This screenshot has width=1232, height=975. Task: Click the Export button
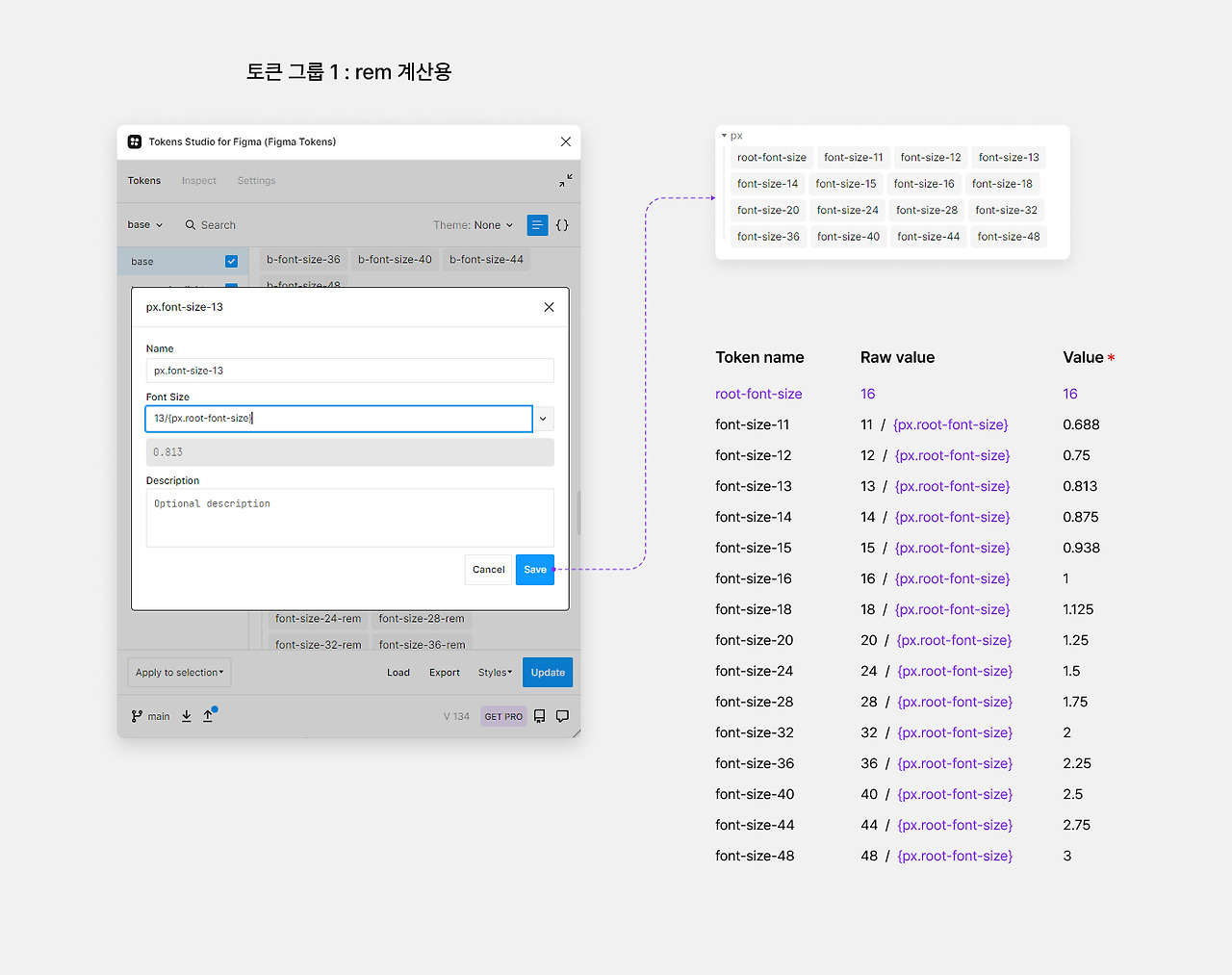tap(445, 673)
